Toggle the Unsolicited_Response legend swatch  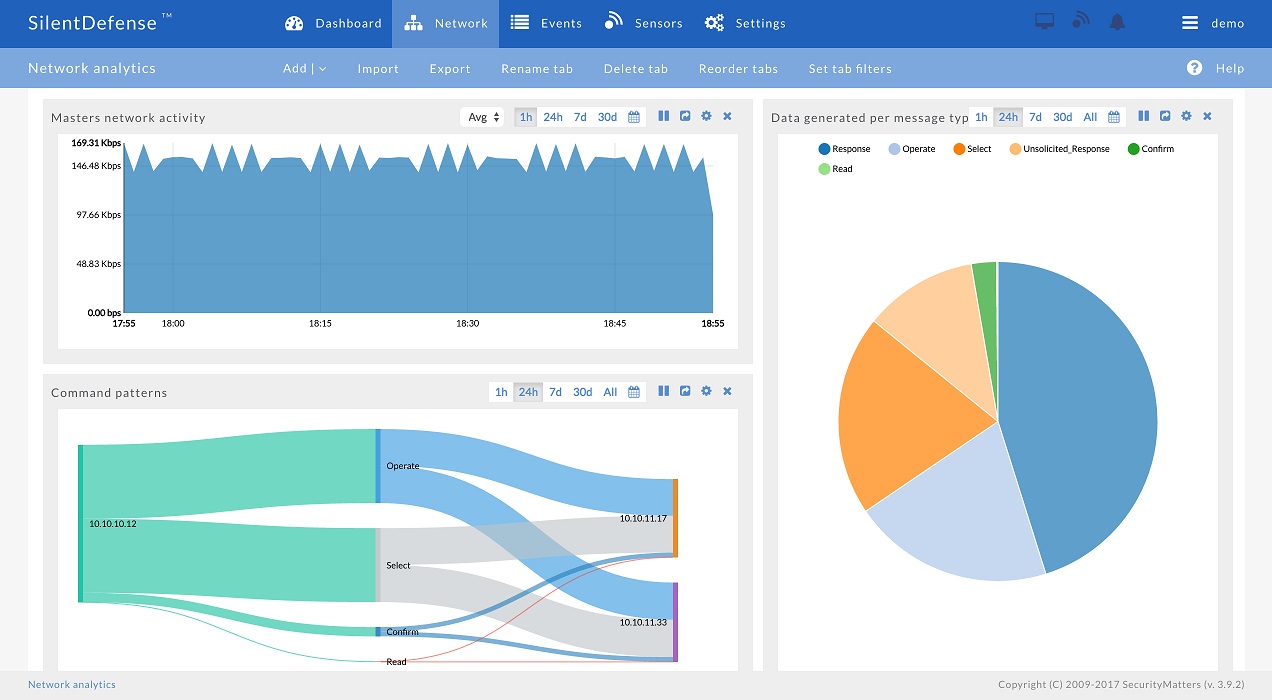pyautogui.click(x=1014, y=149)
